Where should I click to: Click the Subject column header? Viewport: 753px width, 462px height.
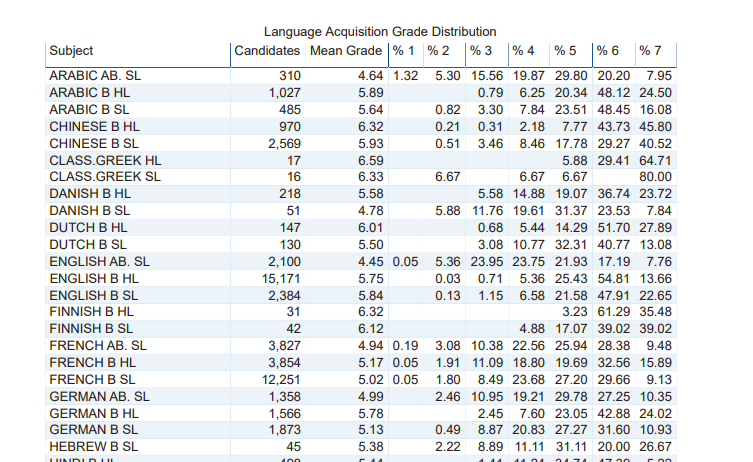click(x=71, y=51)
